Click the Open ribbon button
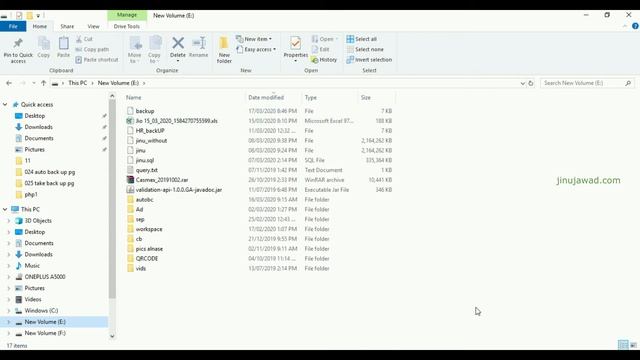 [x=325, y=39]
